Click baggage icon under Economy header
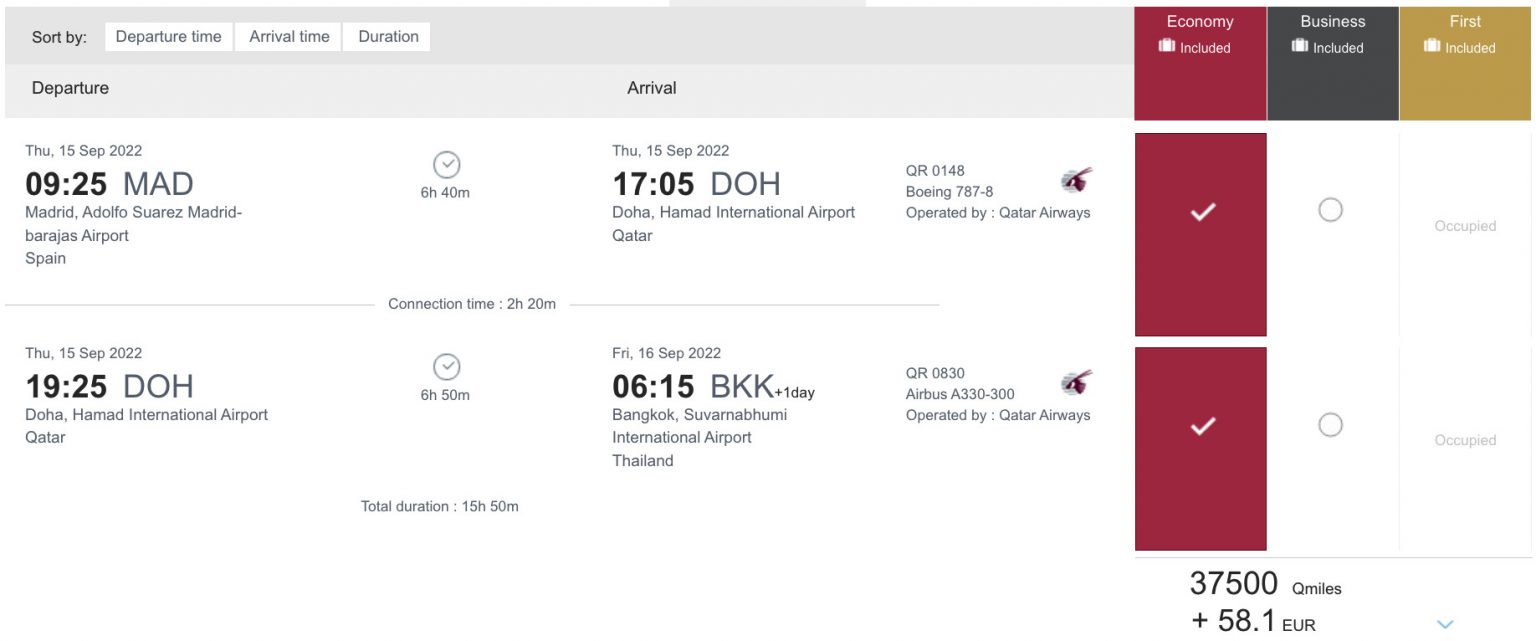Screen dimensions: 1536x641 tap(1166, 46)
